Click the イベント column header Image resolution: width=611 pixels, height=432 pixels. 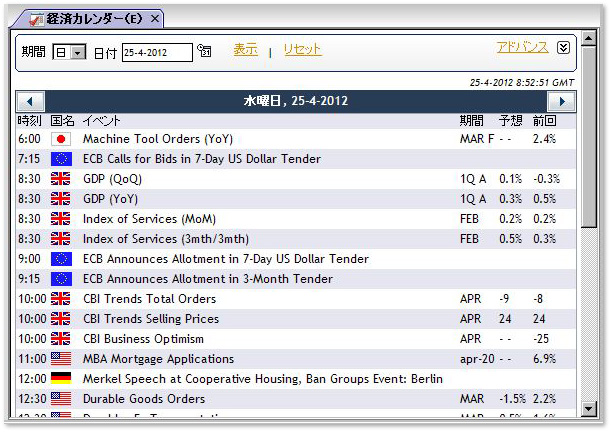pyautogui.click(x=101, y=121)
